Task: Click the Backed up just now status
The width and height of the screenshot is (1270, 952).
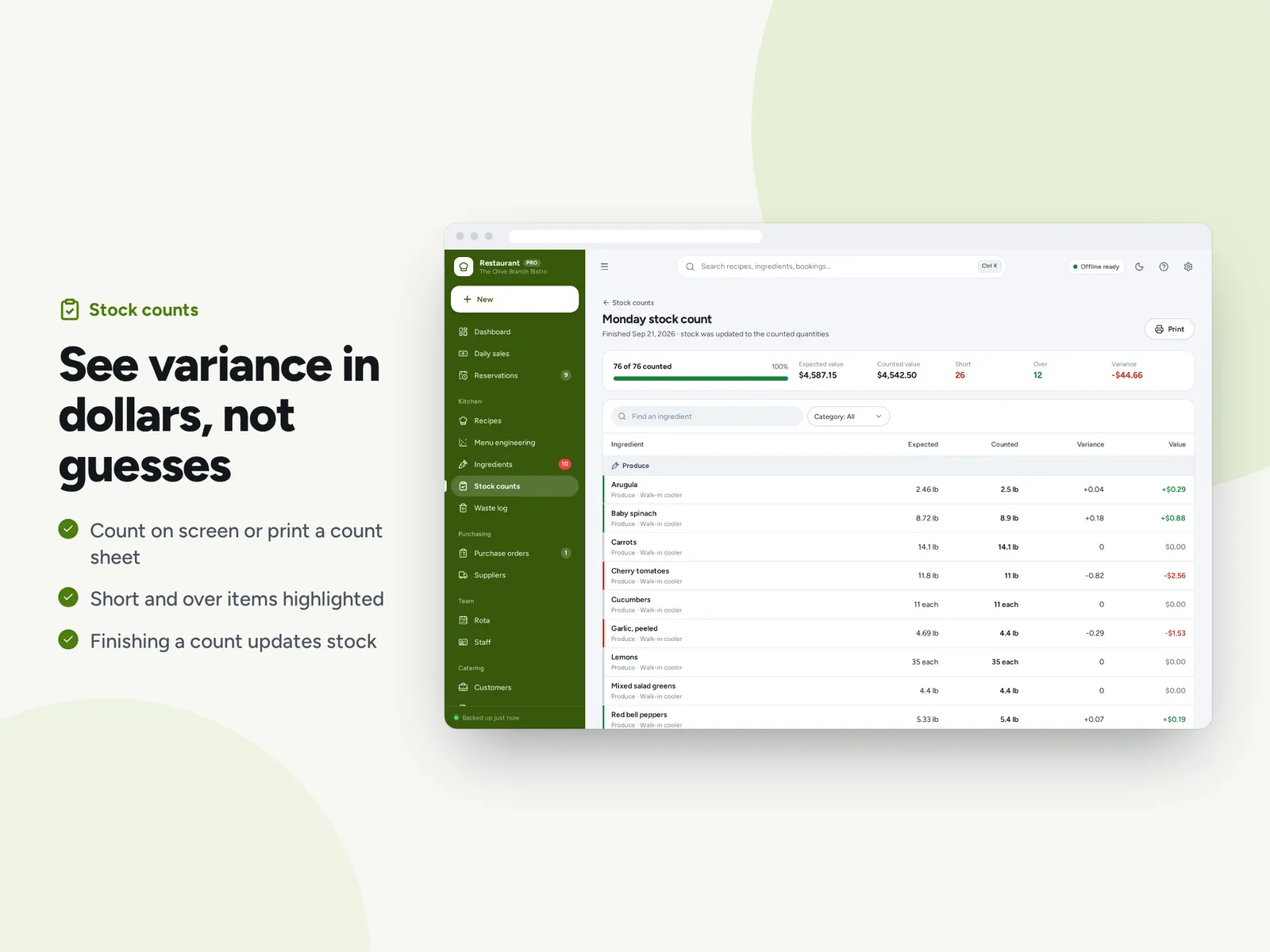Action: (x=487, y=718)
